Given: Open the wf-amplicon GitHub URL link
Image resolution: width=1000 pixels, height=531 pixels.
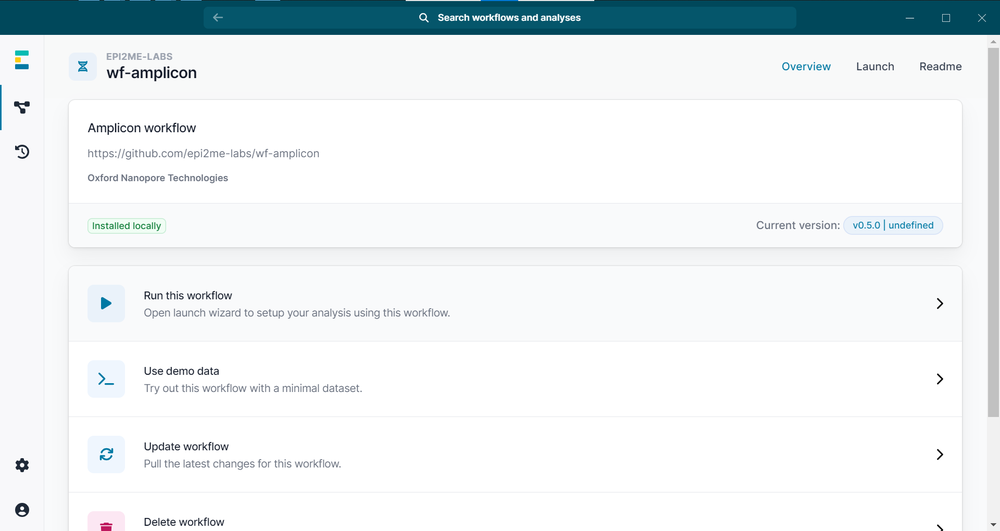Looking at the screenshot, I should (x=203, y=153).
